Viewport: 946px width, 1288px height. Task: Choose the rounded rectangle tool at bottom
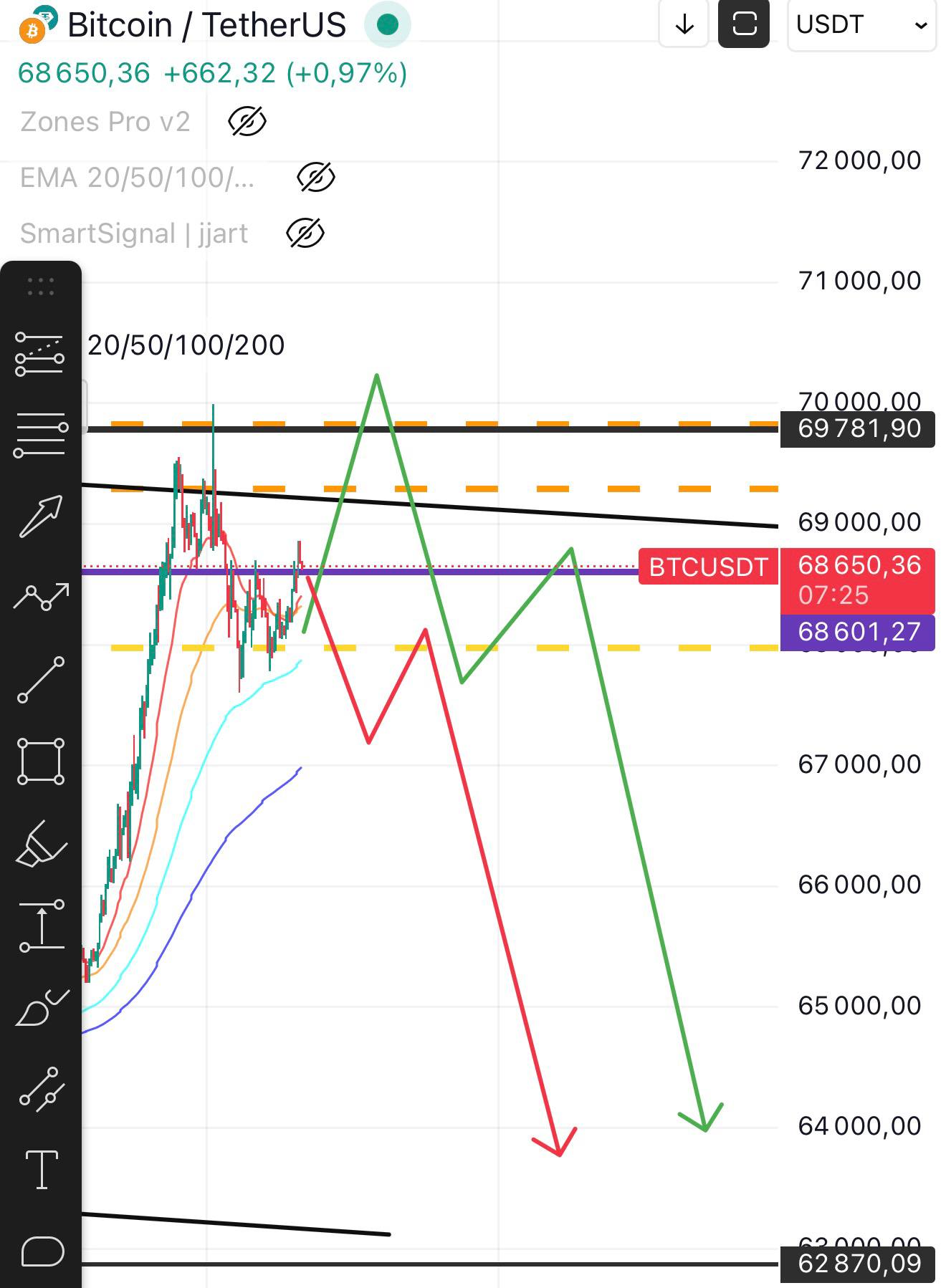tap(42, 1251)
